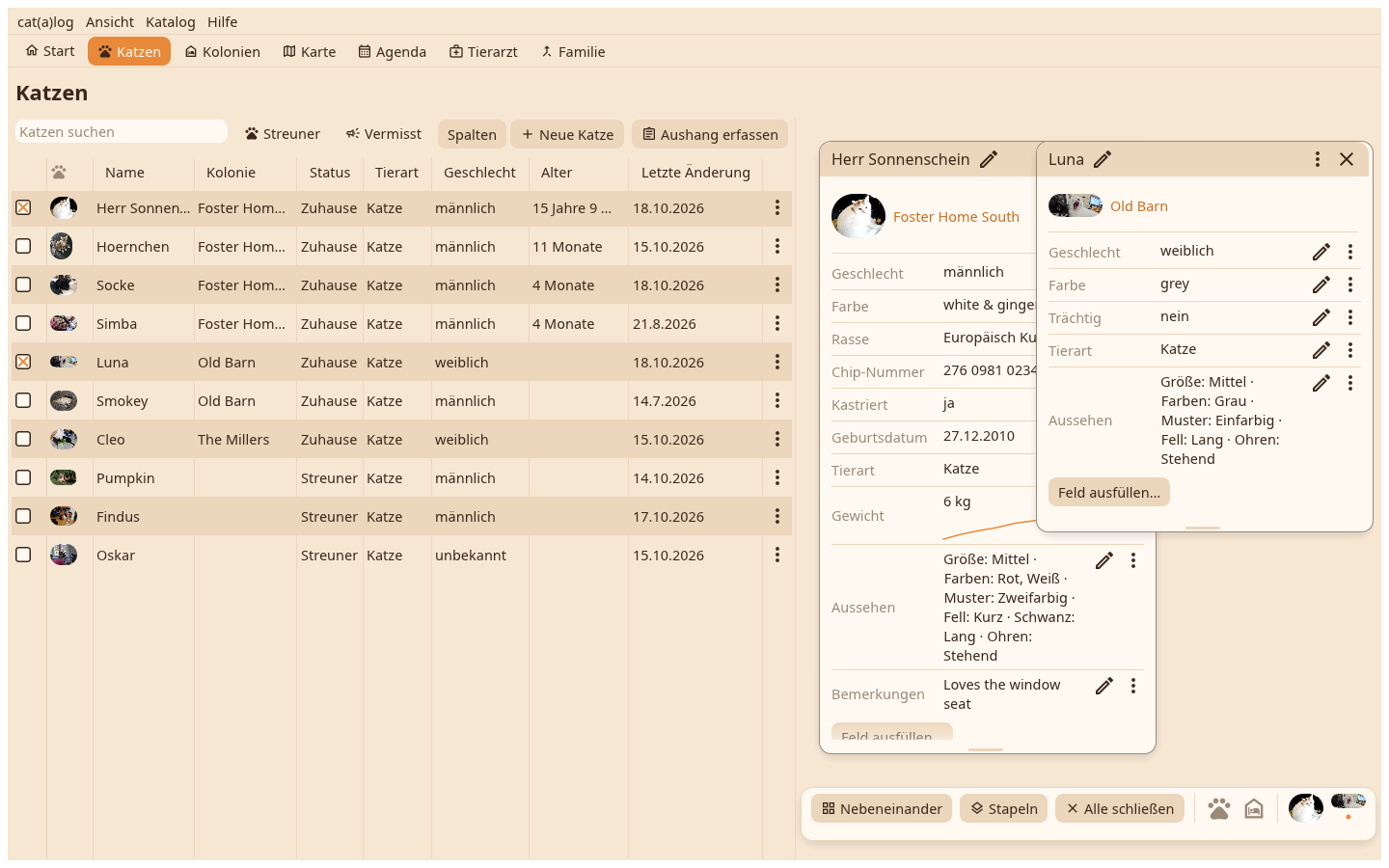
Task: Open the Katalog menu
Action: pyautogui.click(x=171, y=22)
